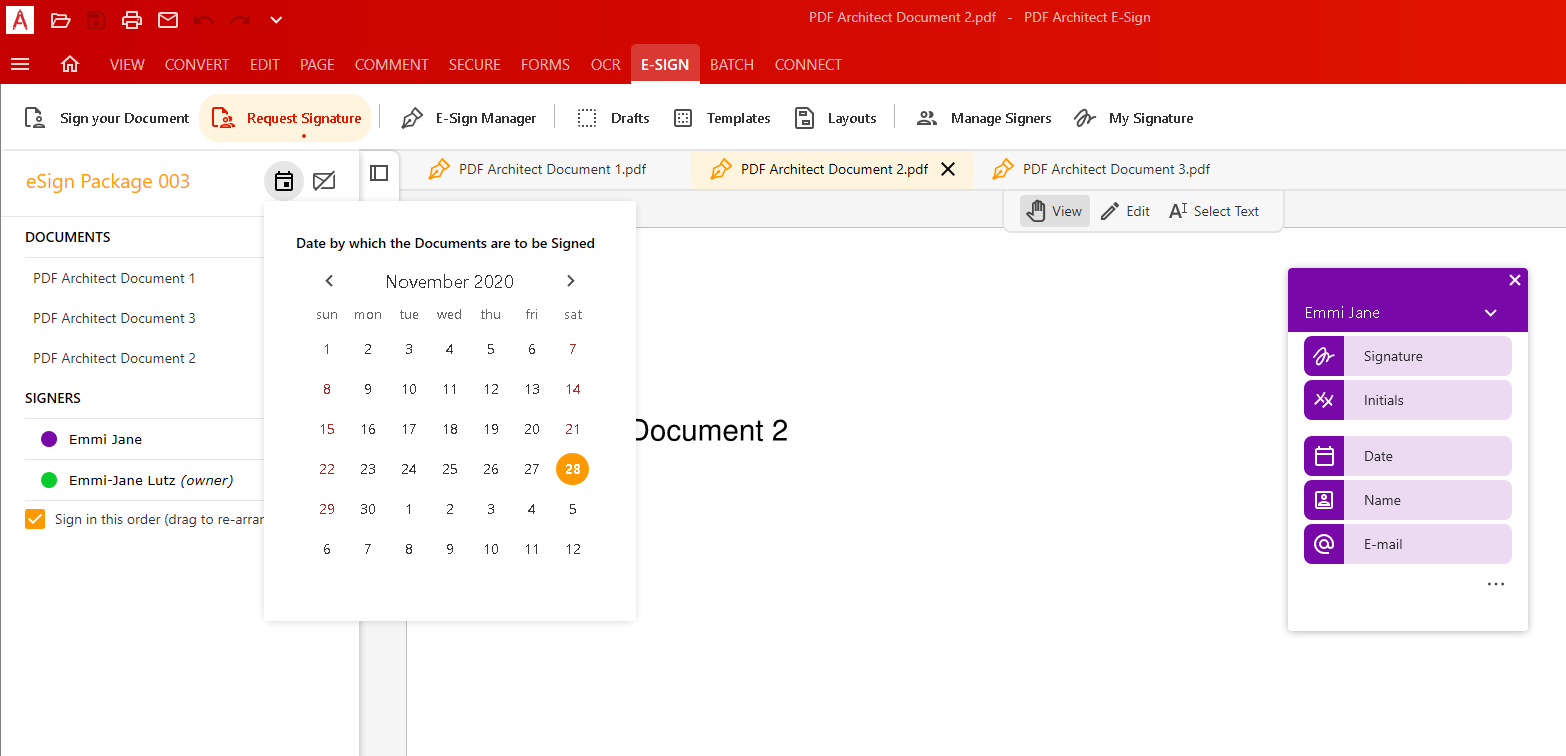Select November 16 in calendar
This screenshot has height=756, width=1566.
coord(368,429)
